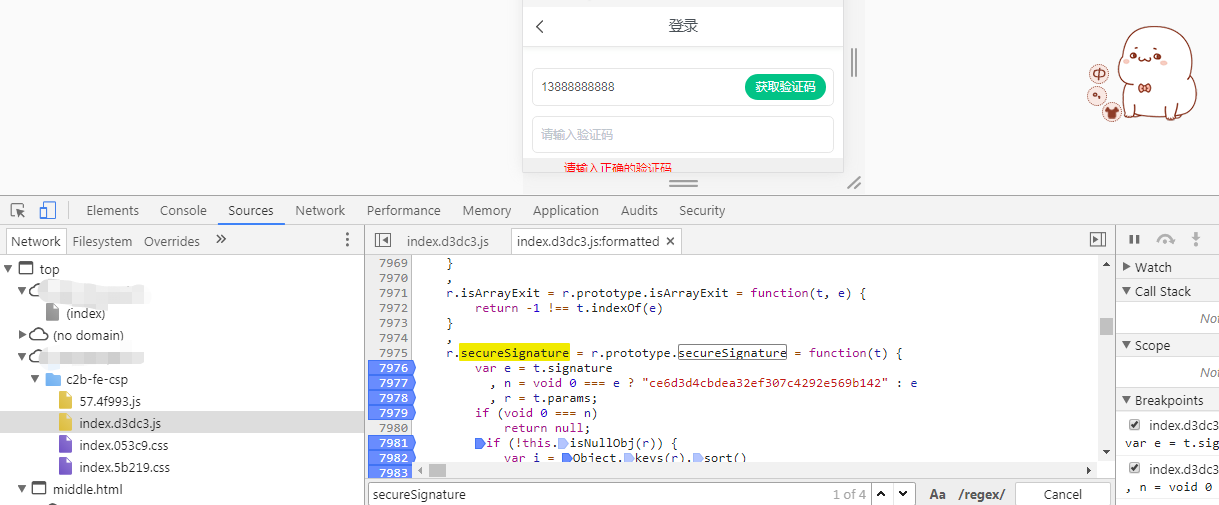
Task: Close the index.d3dc3.js:formatted tab
Action: [670, 241]
